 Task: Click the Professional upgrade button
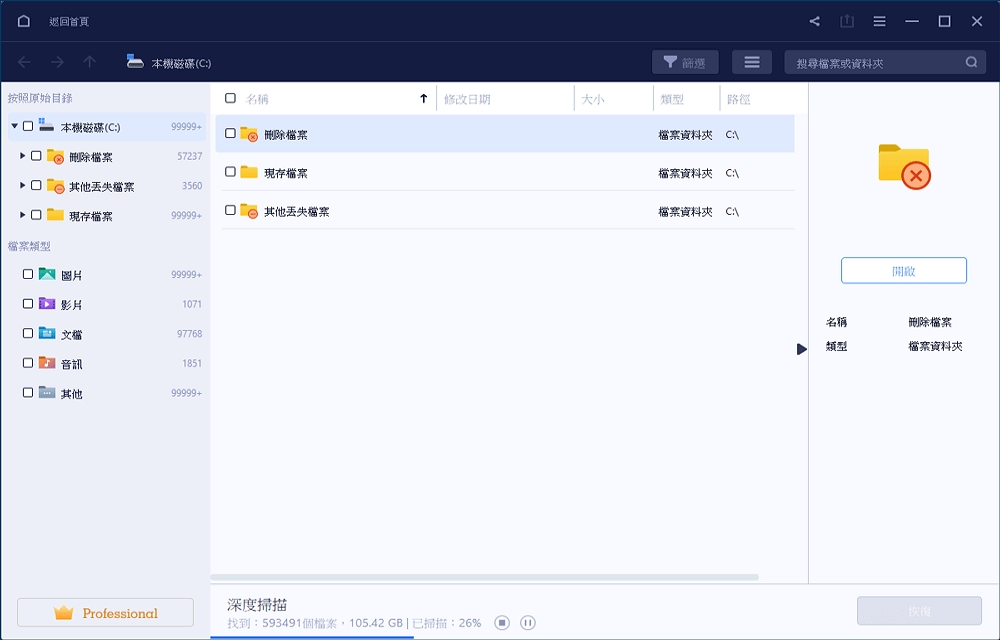pos(105,612)
